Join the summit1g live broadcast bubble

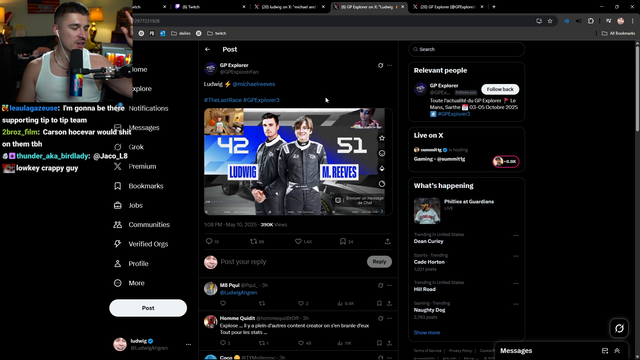[506, 161]
